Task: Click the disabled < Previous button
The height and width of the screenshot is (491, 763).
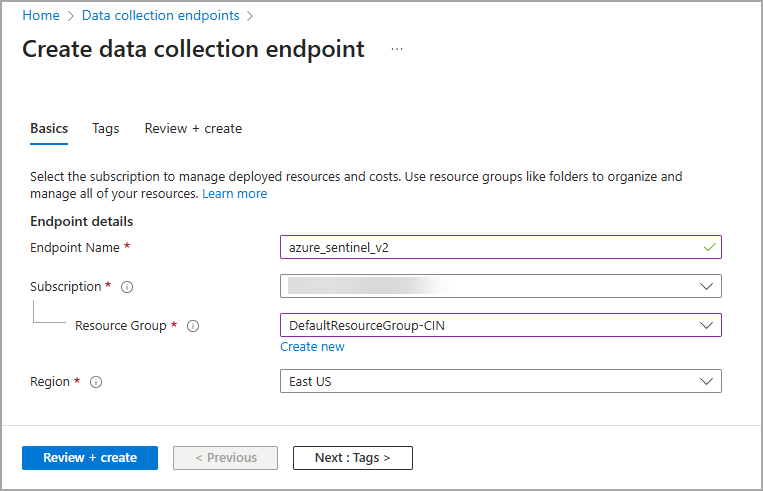Action: tap(226, 457)
